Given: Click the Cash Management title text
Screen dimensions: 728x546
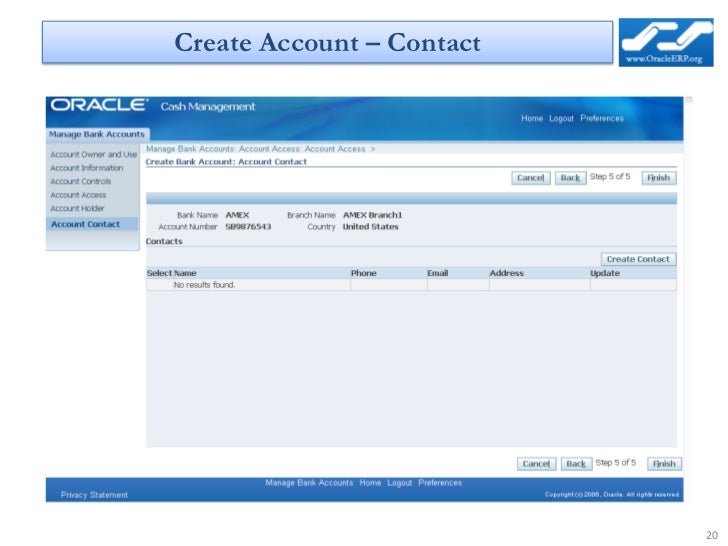Looking at the screenshot, I should (208, 107).
